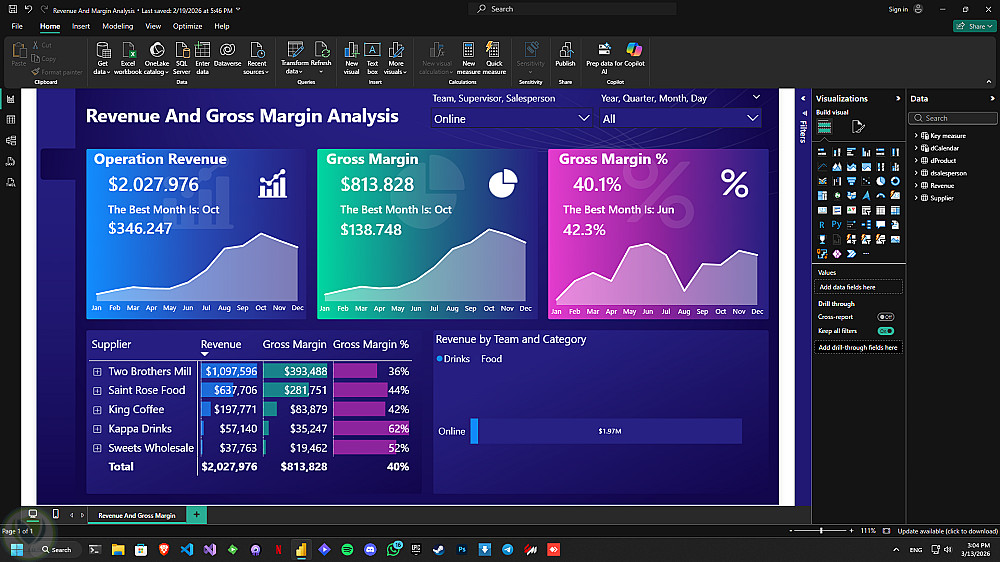Sort table by Revenue column header
Image resolution: width=1000 pixels, height=562 pixels.
[221, 344]
